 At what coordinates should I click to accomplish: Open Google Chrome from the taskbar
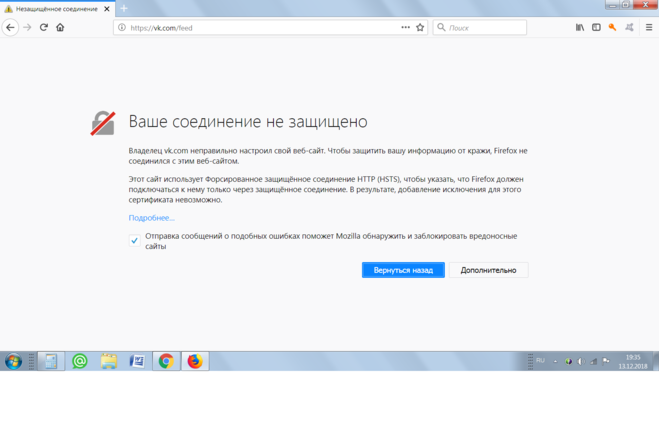click(x=166, y=361)
